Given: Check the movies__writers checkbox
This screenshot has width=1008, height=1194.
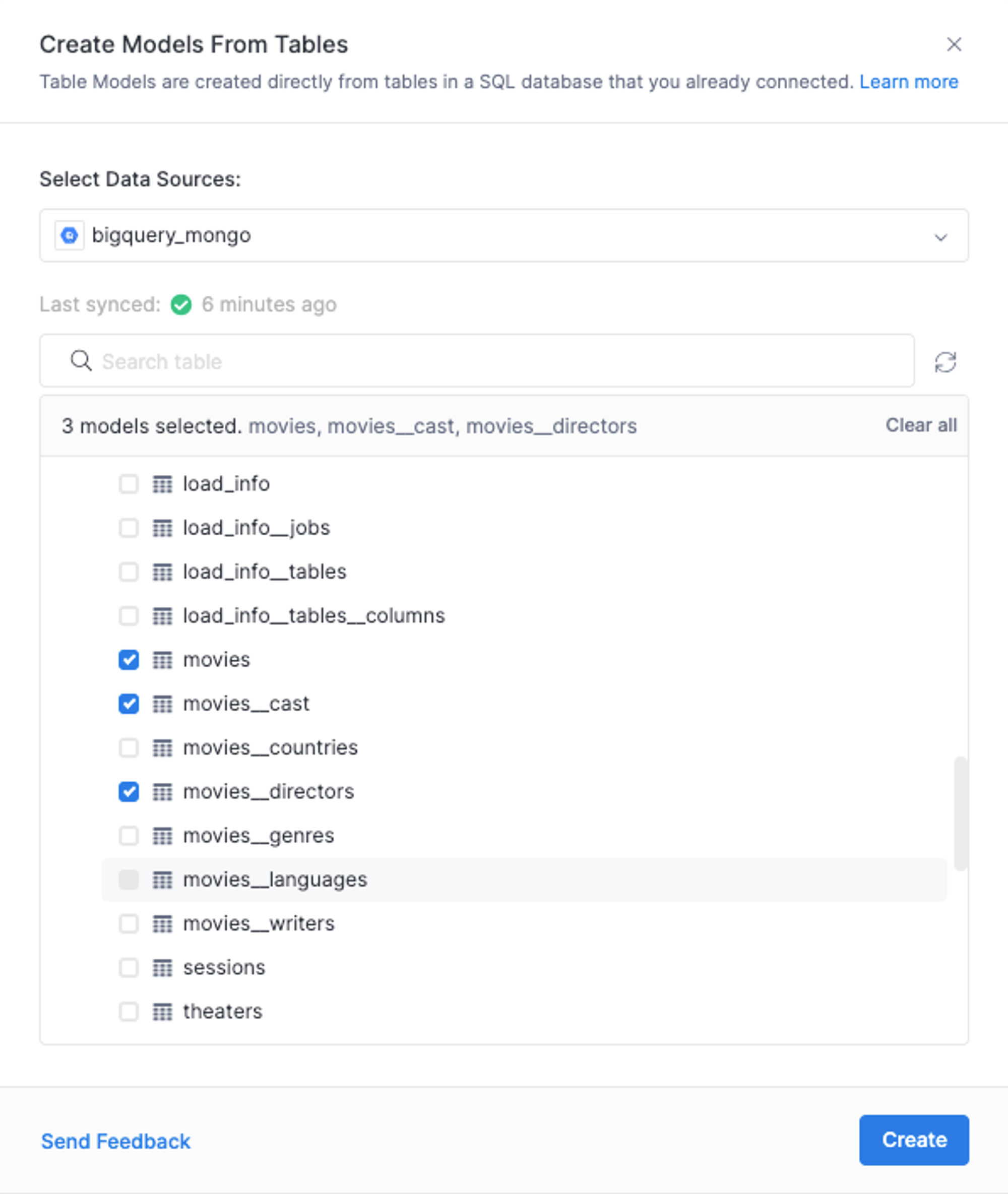Looking at the screenshot, I should pos(129,924).
